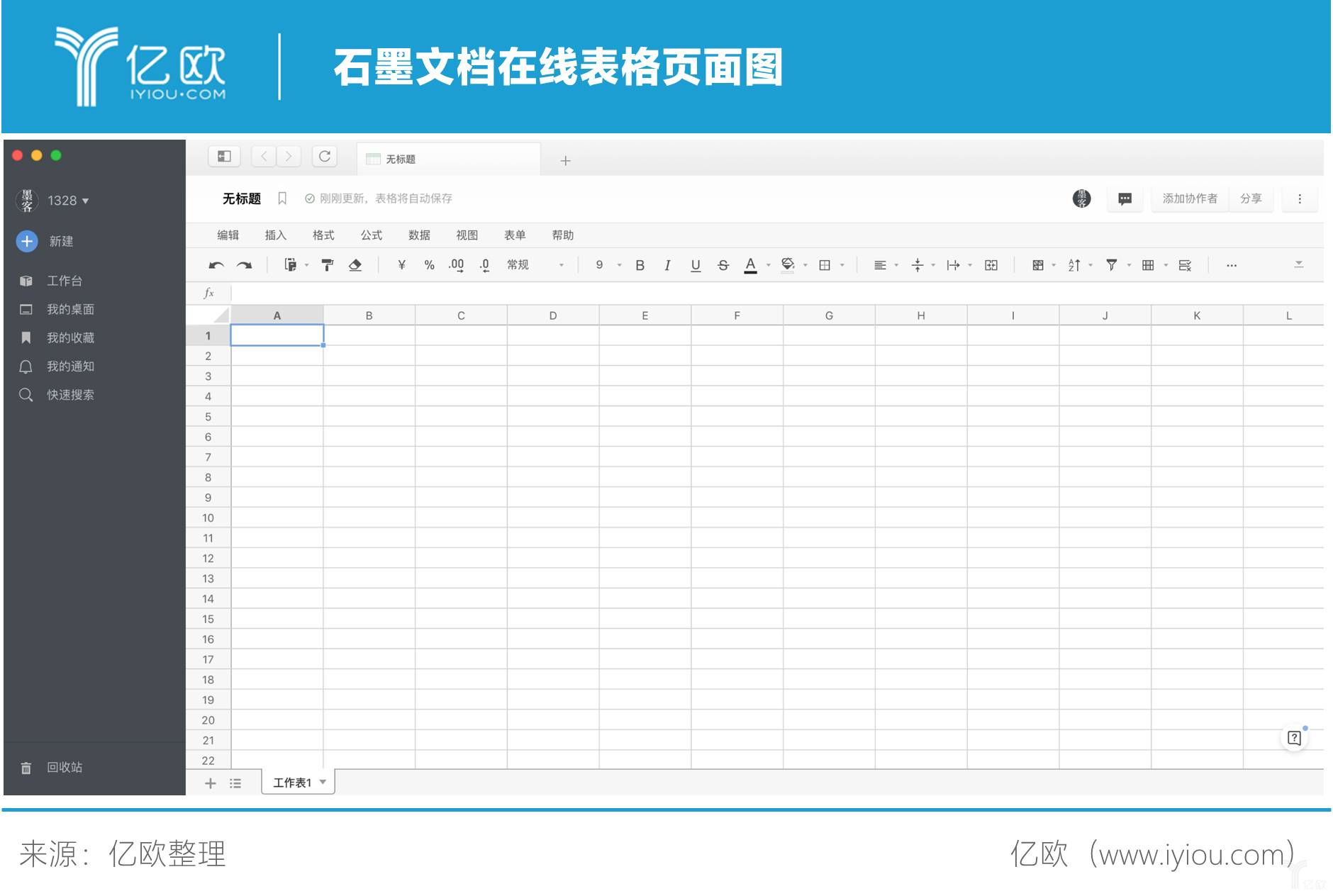Expand the paste options arrow

point(307,265)
